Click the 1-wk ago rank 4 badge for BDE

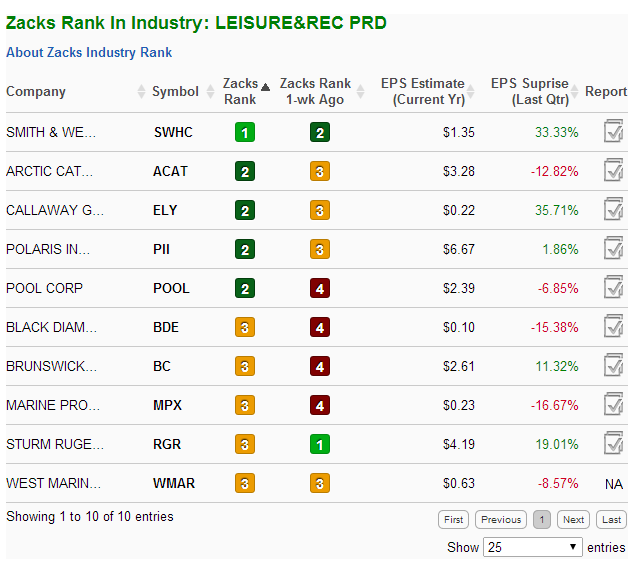tap(320, 327)
